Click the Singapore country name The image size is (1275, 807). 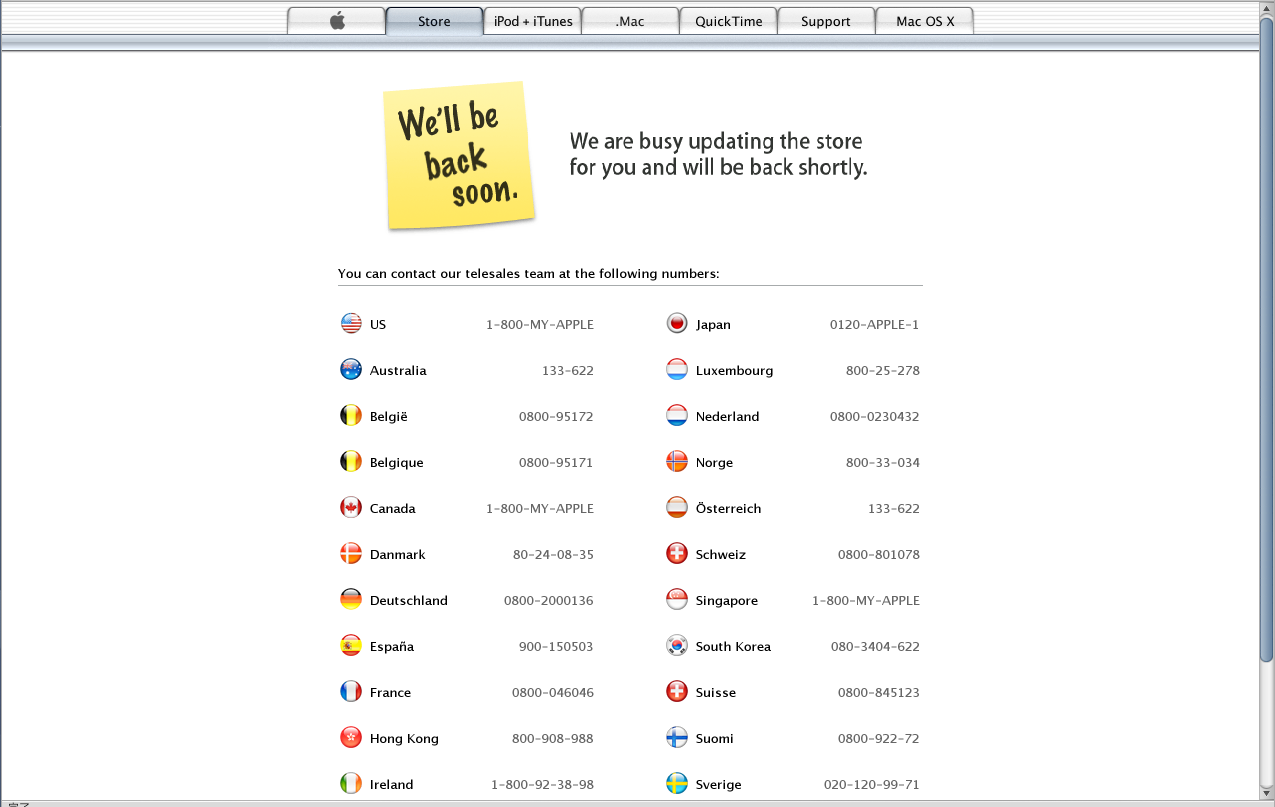pyautogui.click(x=727, y=601)
